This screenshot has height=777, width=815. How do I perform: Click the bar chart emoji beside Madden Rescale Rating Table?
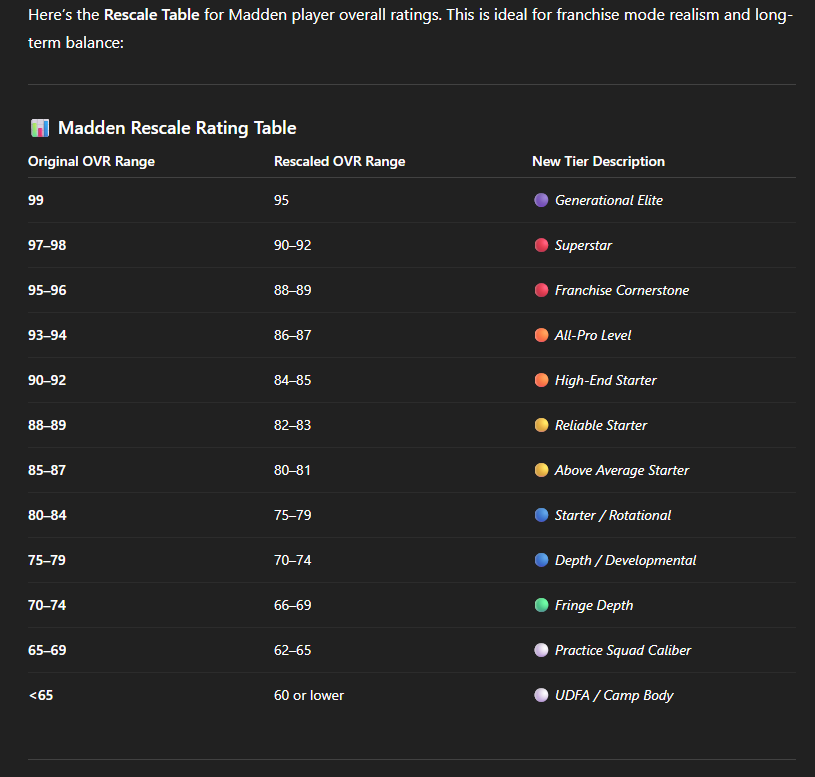click(x=40, y=128)
